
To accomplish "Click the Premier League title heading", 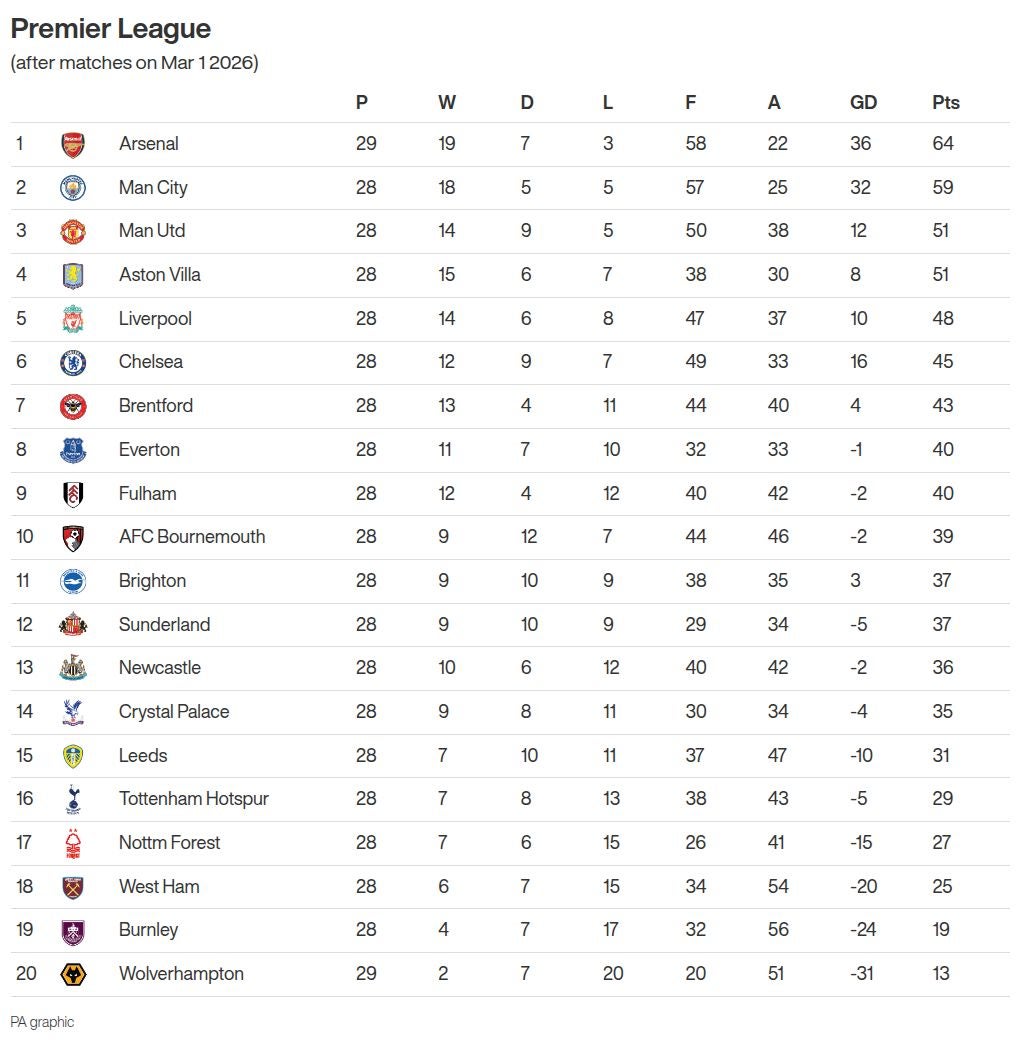I will [x=110, y=29].
